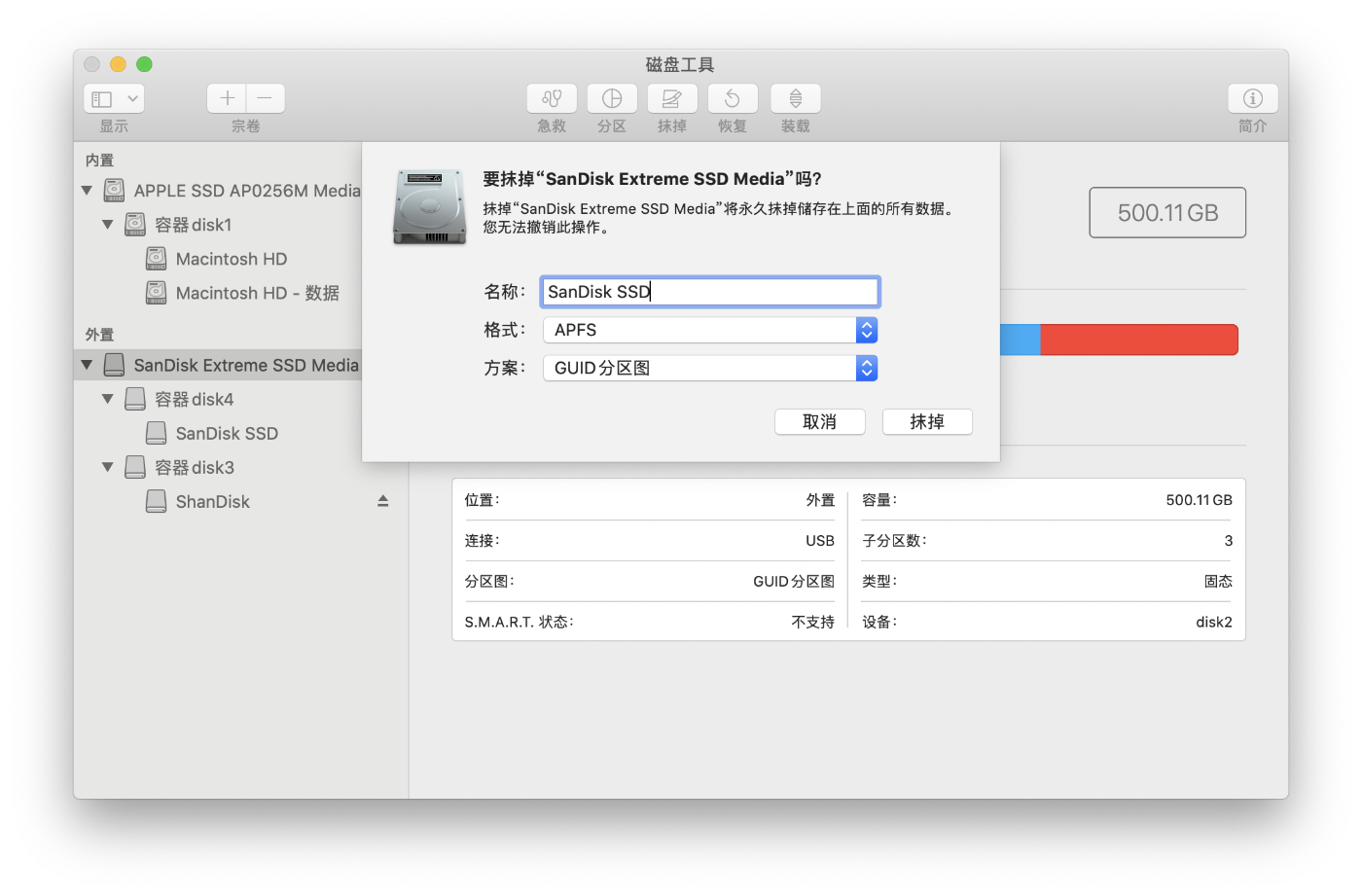Collapse the APPLE SSD AP0256M Media tree
Image resolution: width=1362 pixels, height=896 pixels.
pyautogui.click(x=87, y=191)
